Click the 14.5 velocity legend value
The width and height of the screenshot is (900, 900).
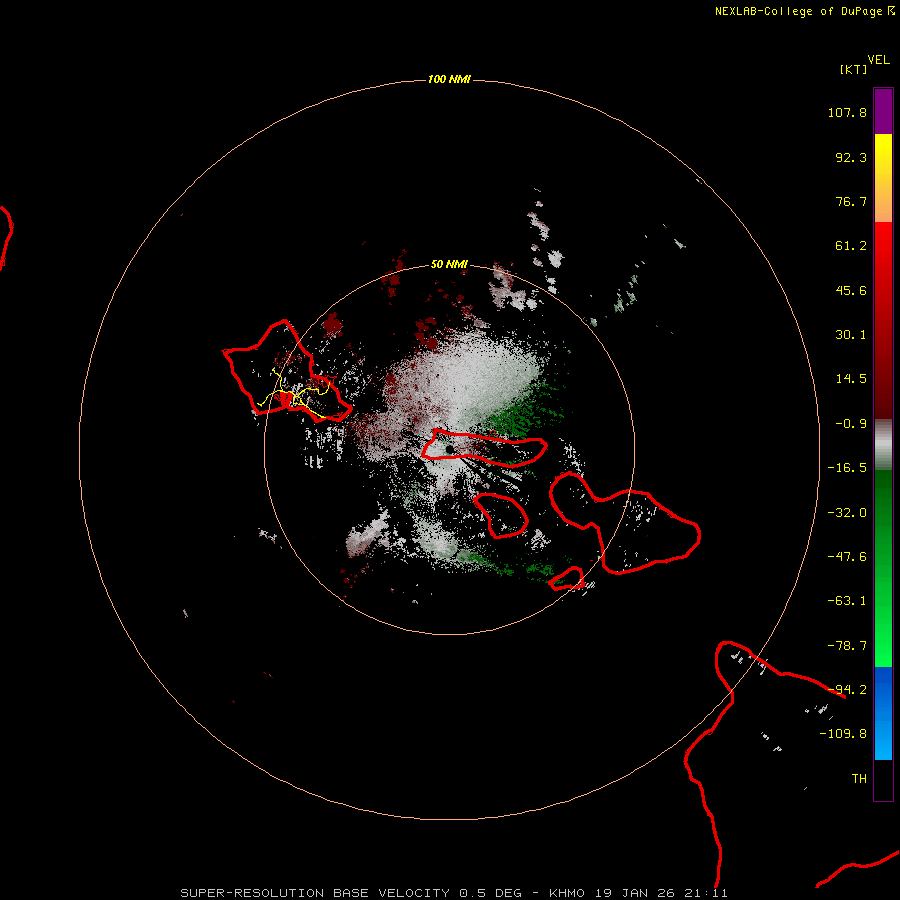851,379
